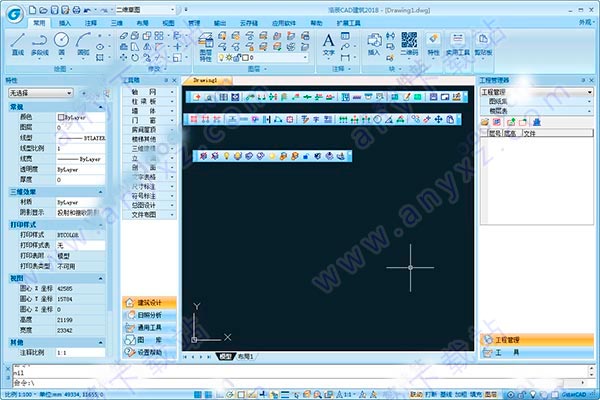Toggle 加粗 in the status bar

pos(461,394)
